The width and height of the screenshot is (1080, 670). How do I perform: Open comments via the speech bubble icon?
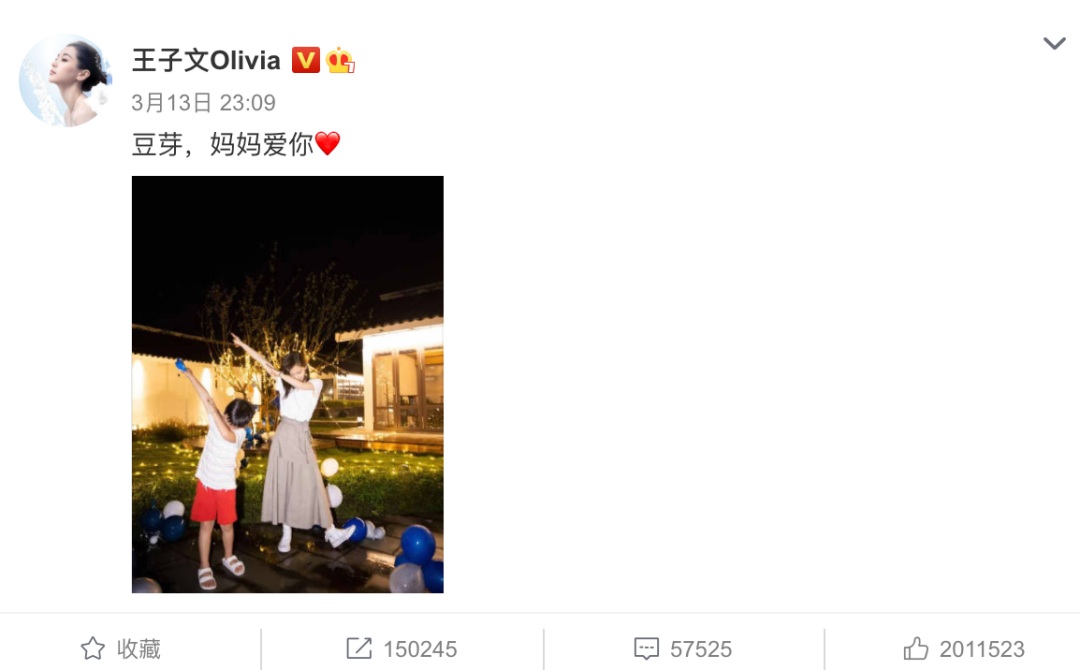point(646,649)
